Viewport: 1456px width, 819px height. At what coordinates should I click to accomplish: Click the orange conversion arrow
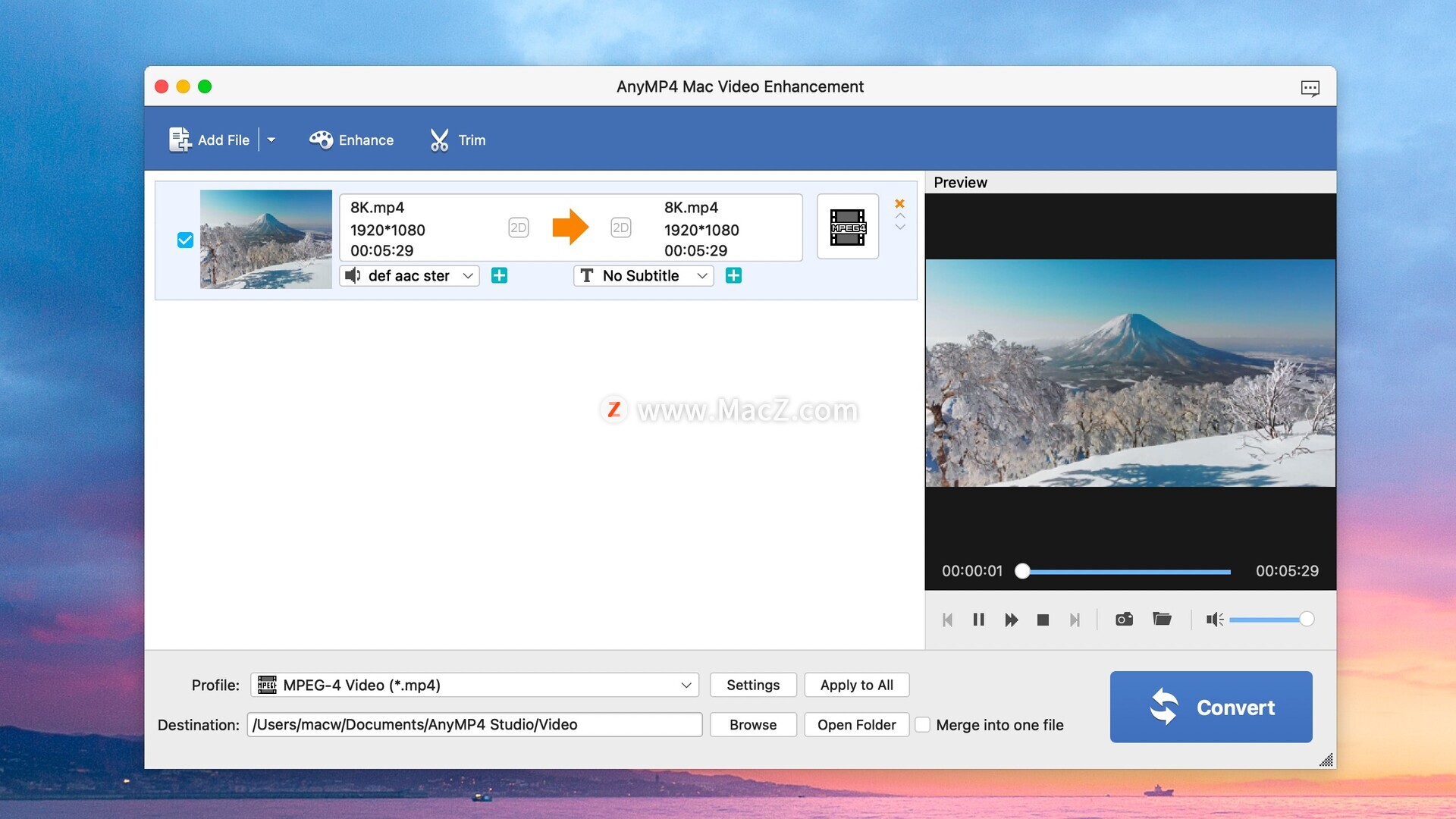pyautogui.click(x=570, y=227)
